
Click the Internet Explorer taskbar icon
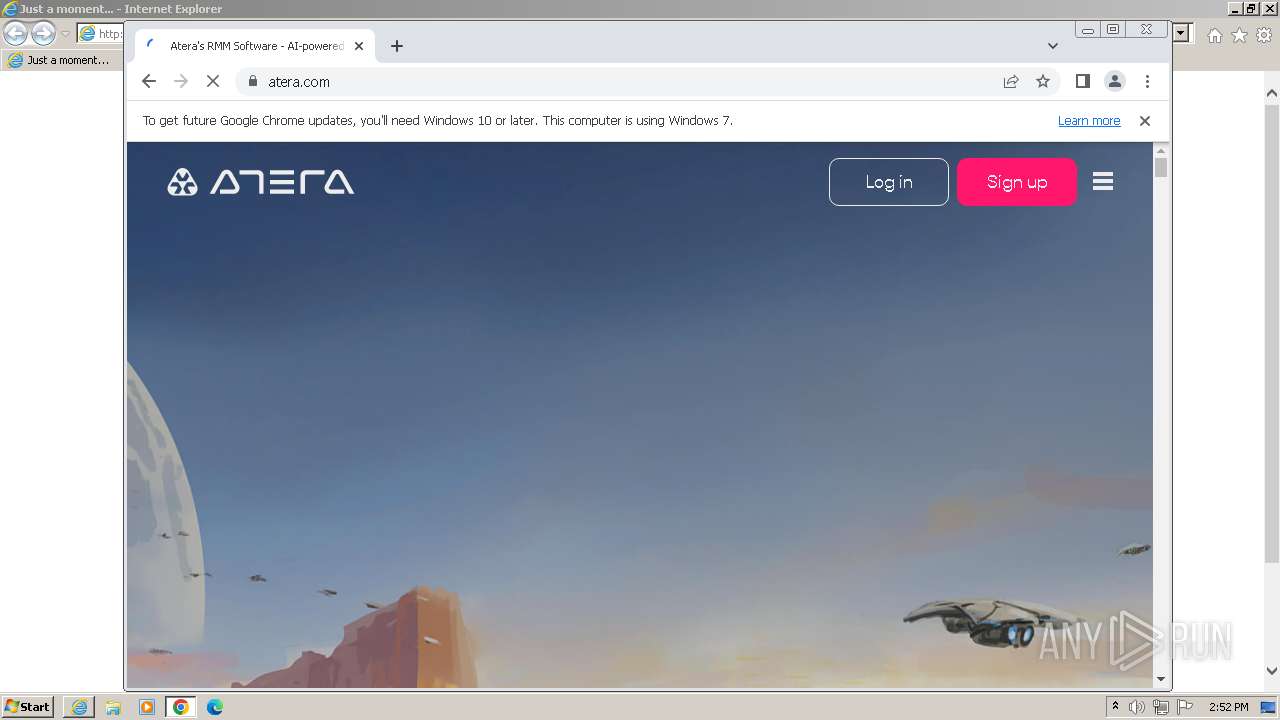79,707
